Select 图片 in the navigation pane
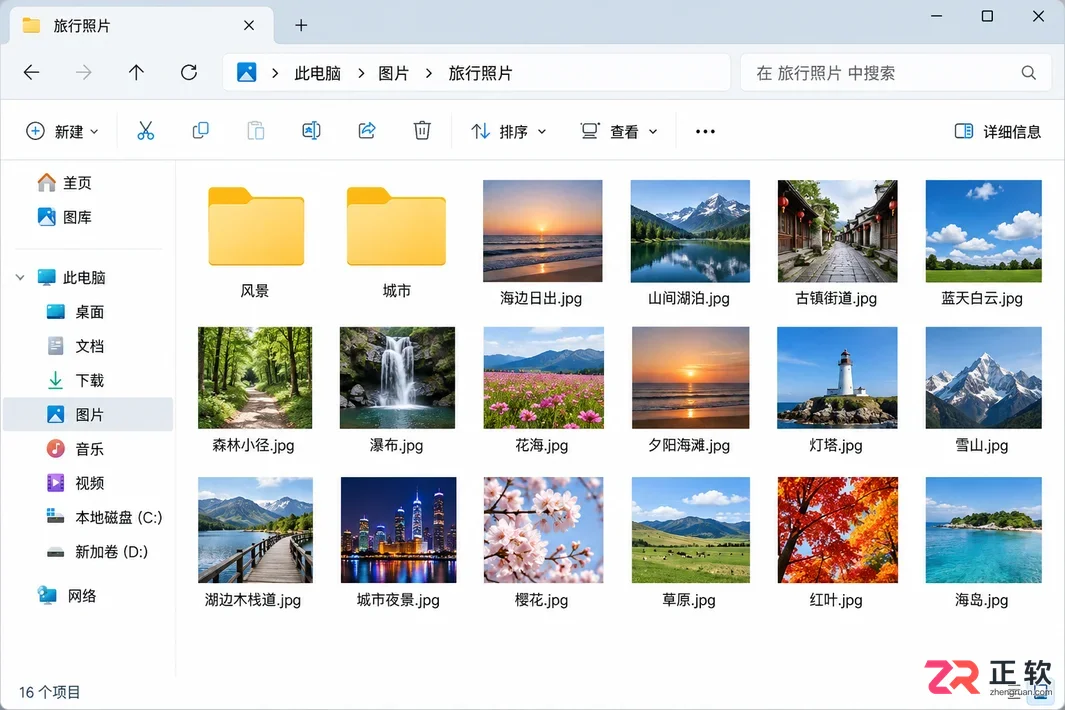Image resolution: width=1065 pixels, height=710 pixels. click(x=88, y=414)
